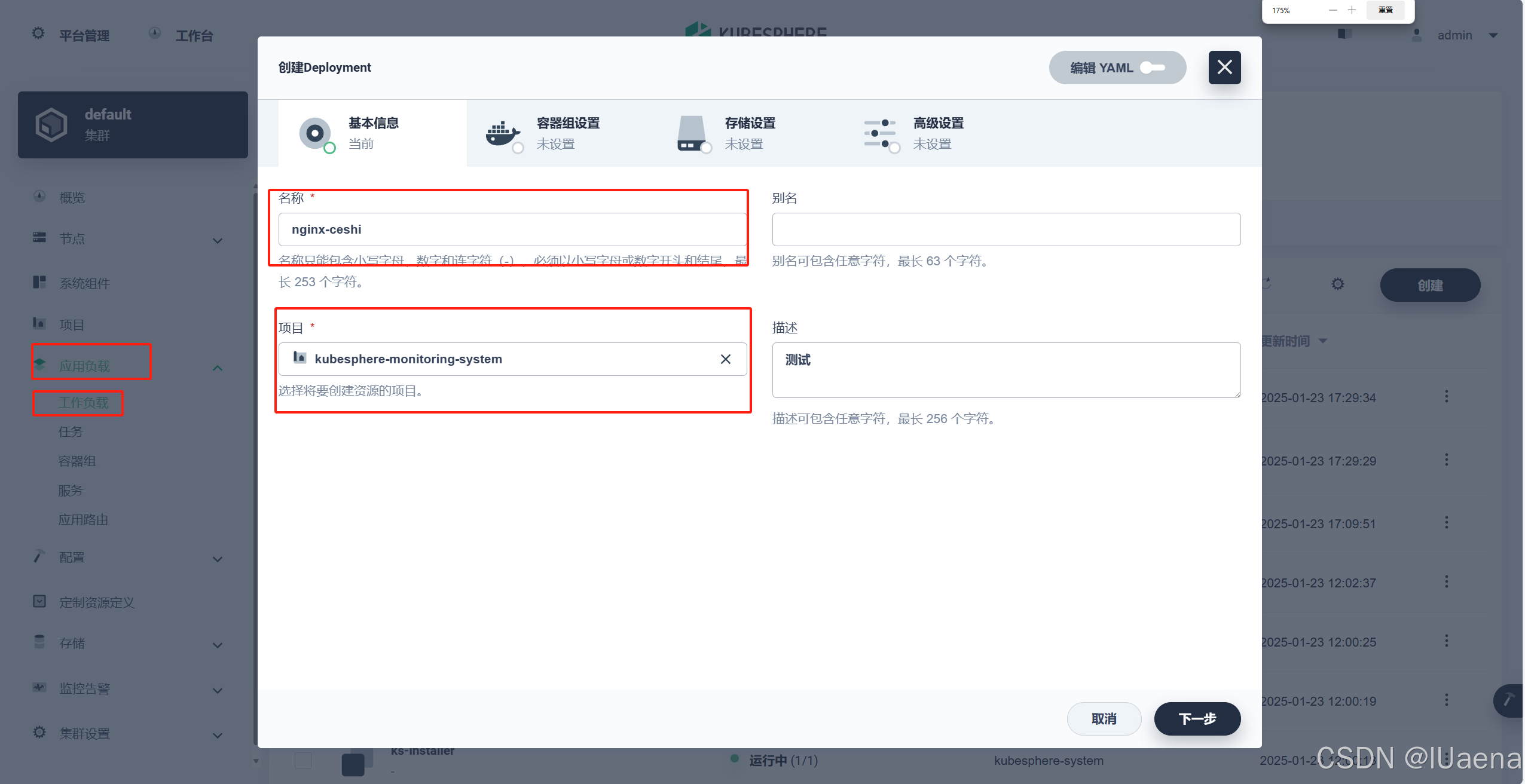This screenshot has height=784, width=1525.
Task: Open row menu for 2025-01-23 12:00:19
Action: pos(1447,700)
